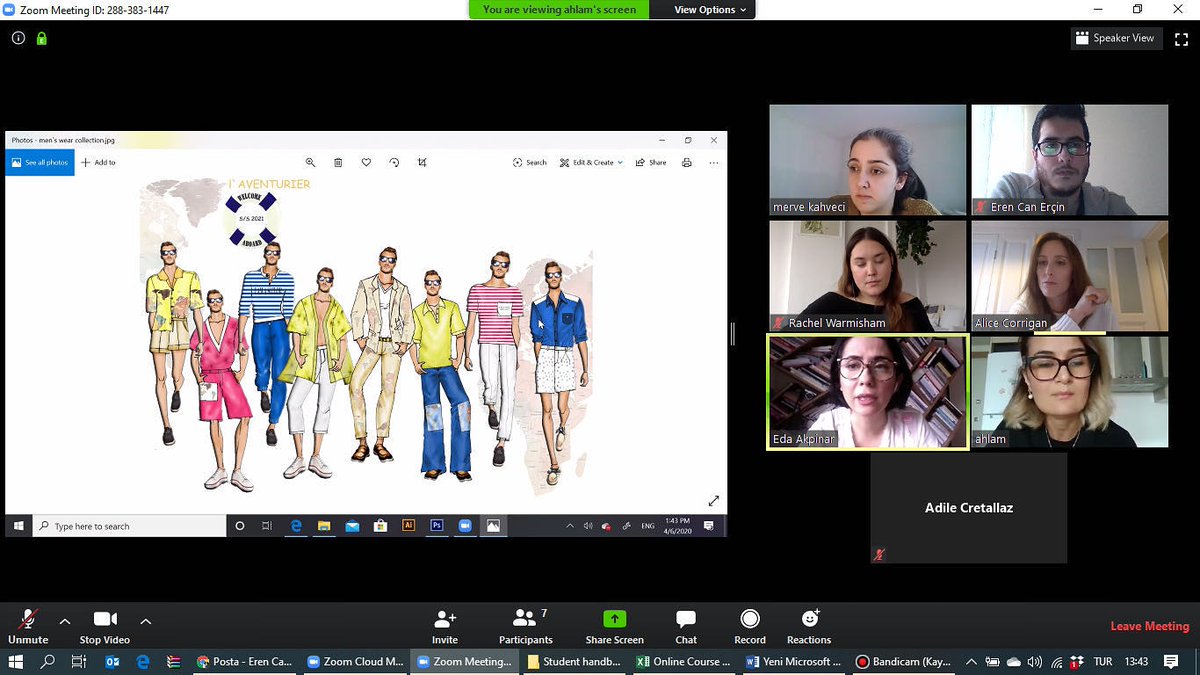
Task: Click local taskbar search magnifier
Action: 47,662
